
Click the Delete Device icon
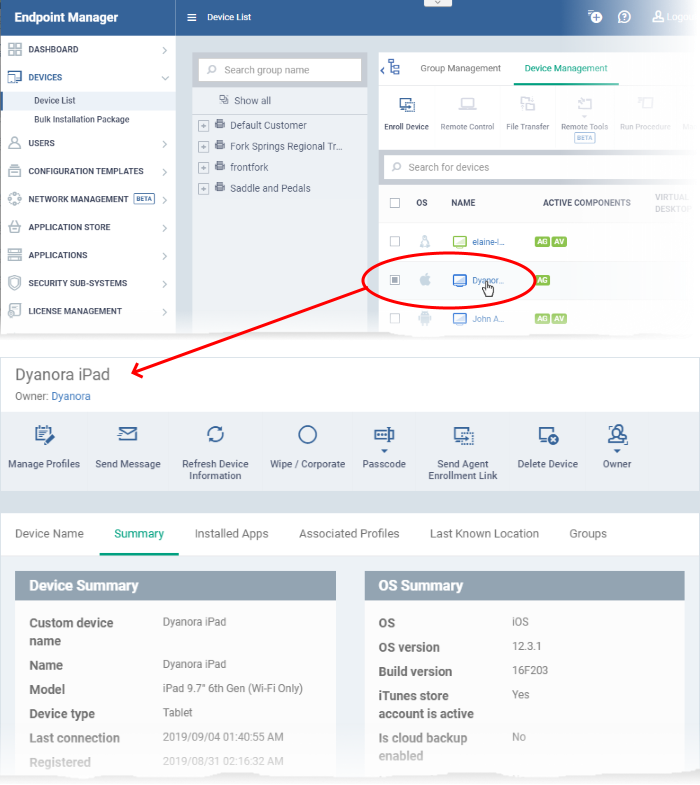pos(548,435)
